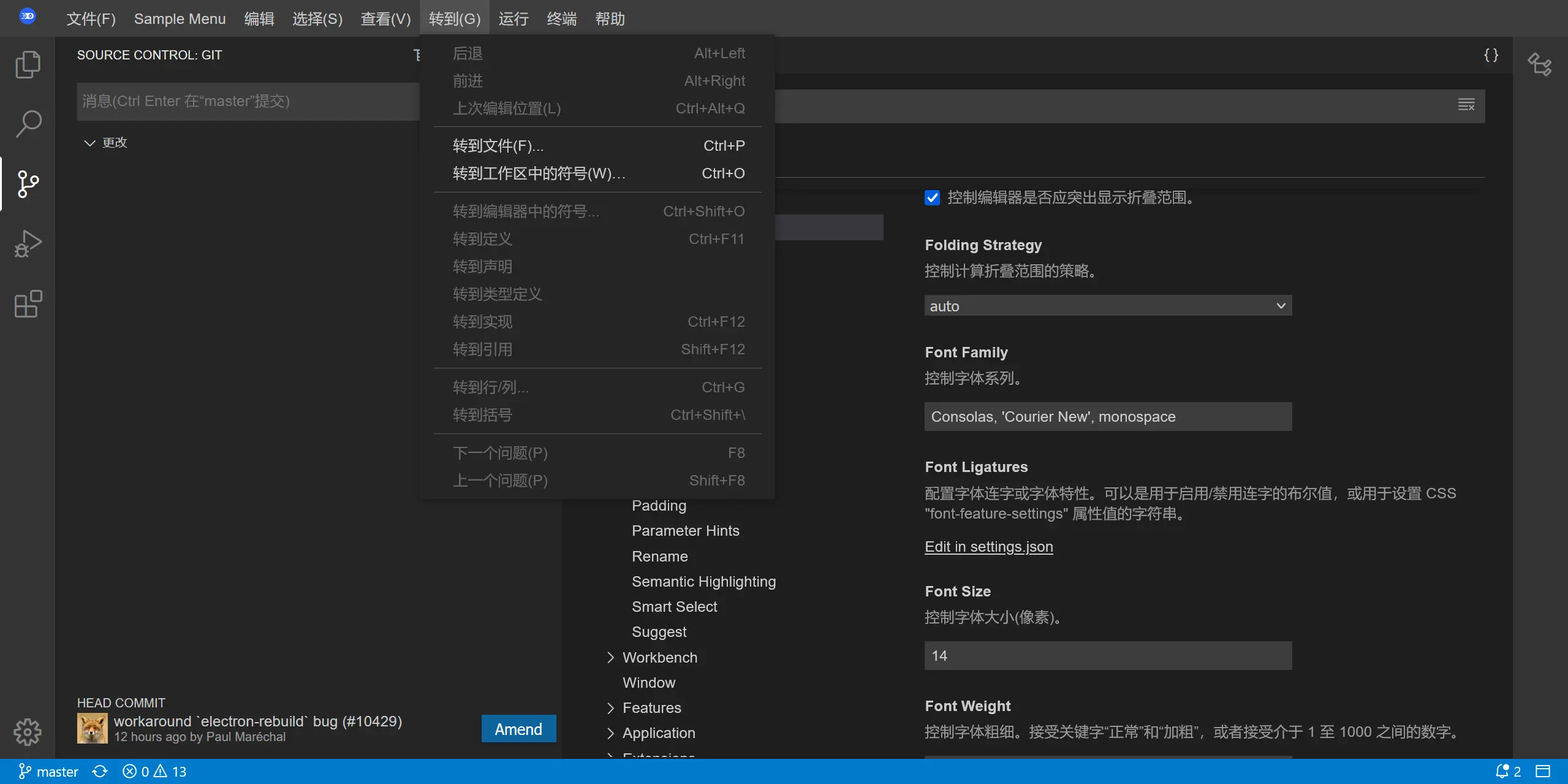The image size is (1568, 784).
Task: Open Edit in settings.json link
Action: [x=989, y=546]
